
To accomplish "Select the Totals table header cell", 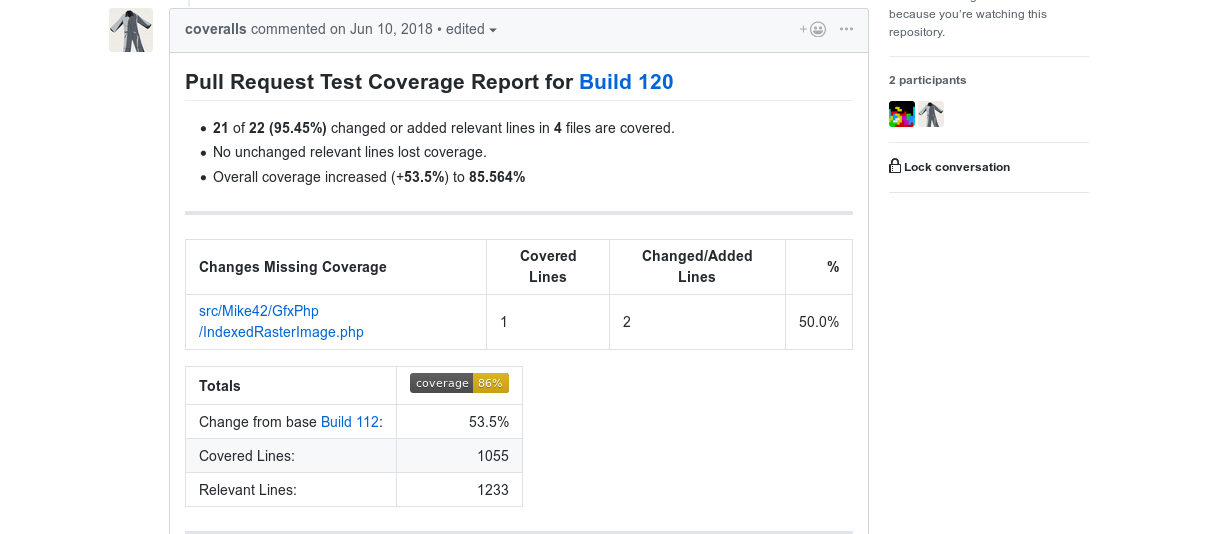I will click(220, 386).
